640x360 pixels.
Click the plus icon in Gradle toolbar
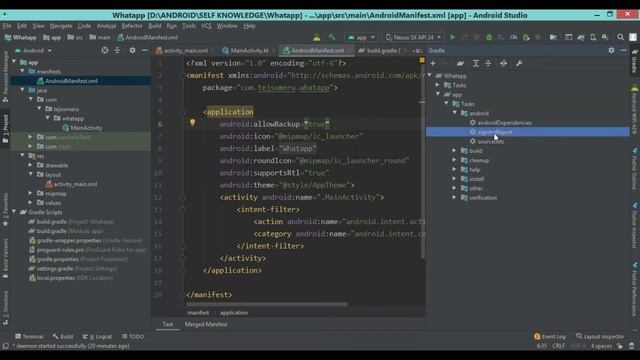tap(433, 63)
